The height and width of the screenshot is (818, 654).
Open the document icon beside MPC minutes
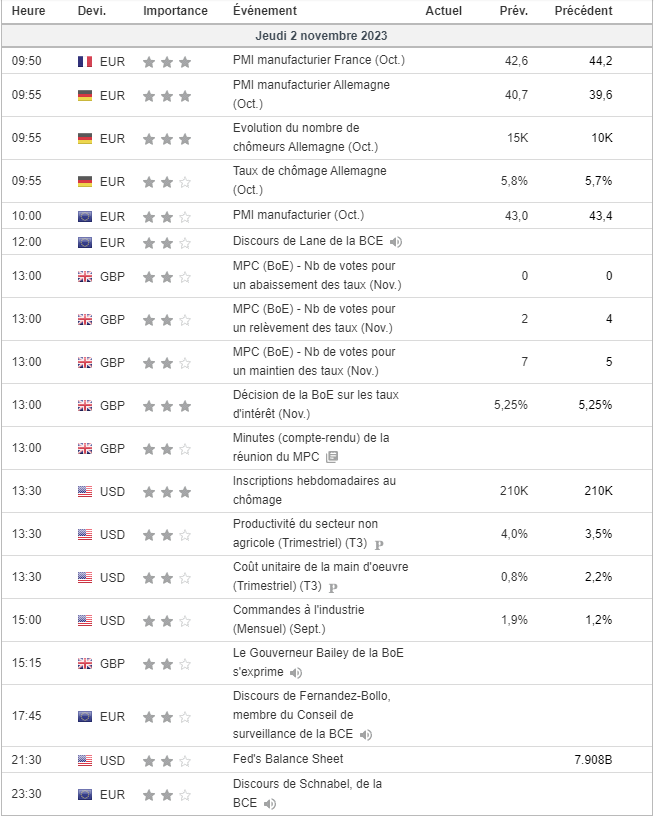click(x=332, y=457)
